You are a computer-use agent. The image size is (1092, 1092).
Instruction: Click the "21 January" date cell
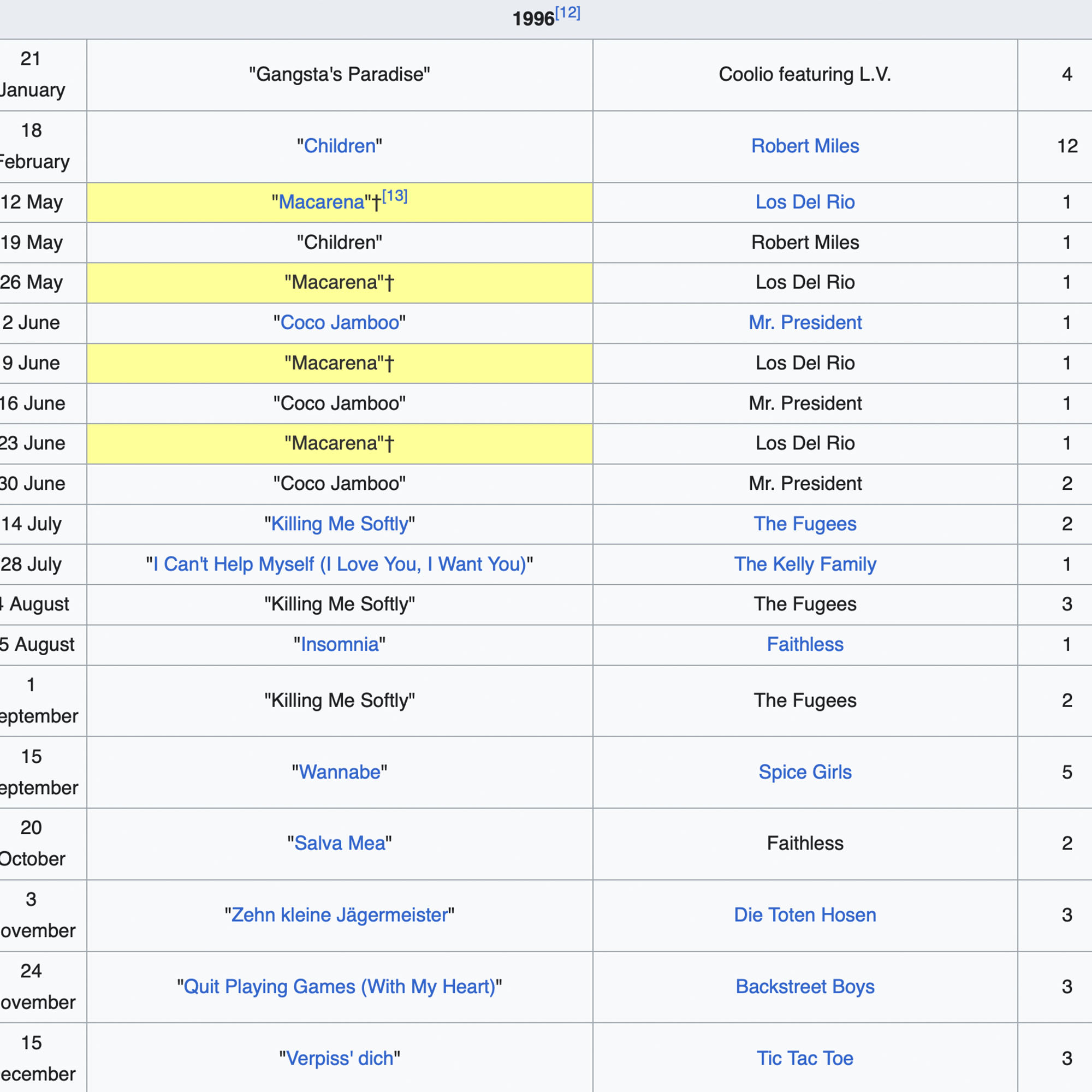pos(43,75)
